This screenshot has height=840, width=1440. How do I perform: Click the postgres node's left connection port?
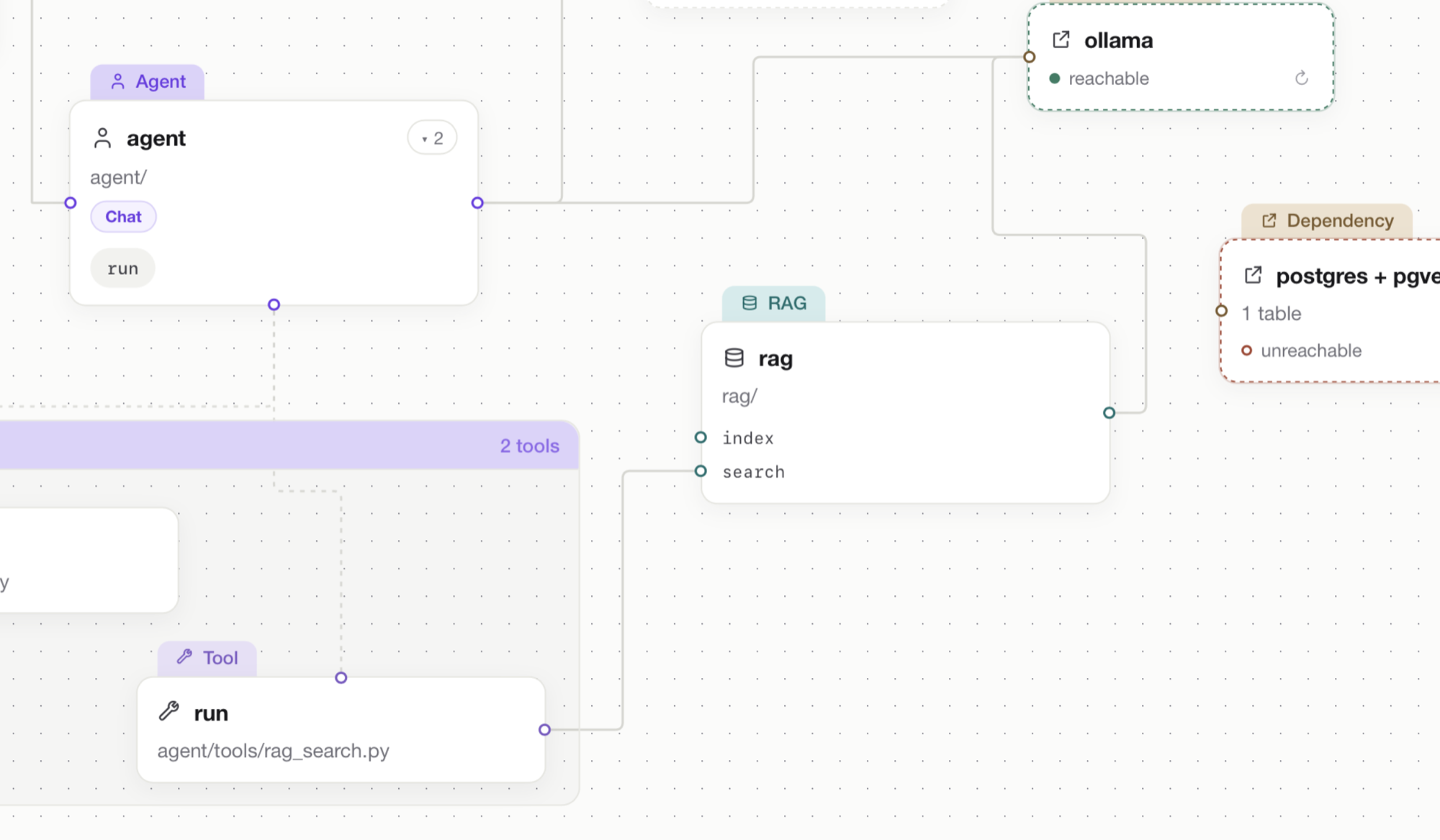pyautogui.click(x=1221, y=311)
